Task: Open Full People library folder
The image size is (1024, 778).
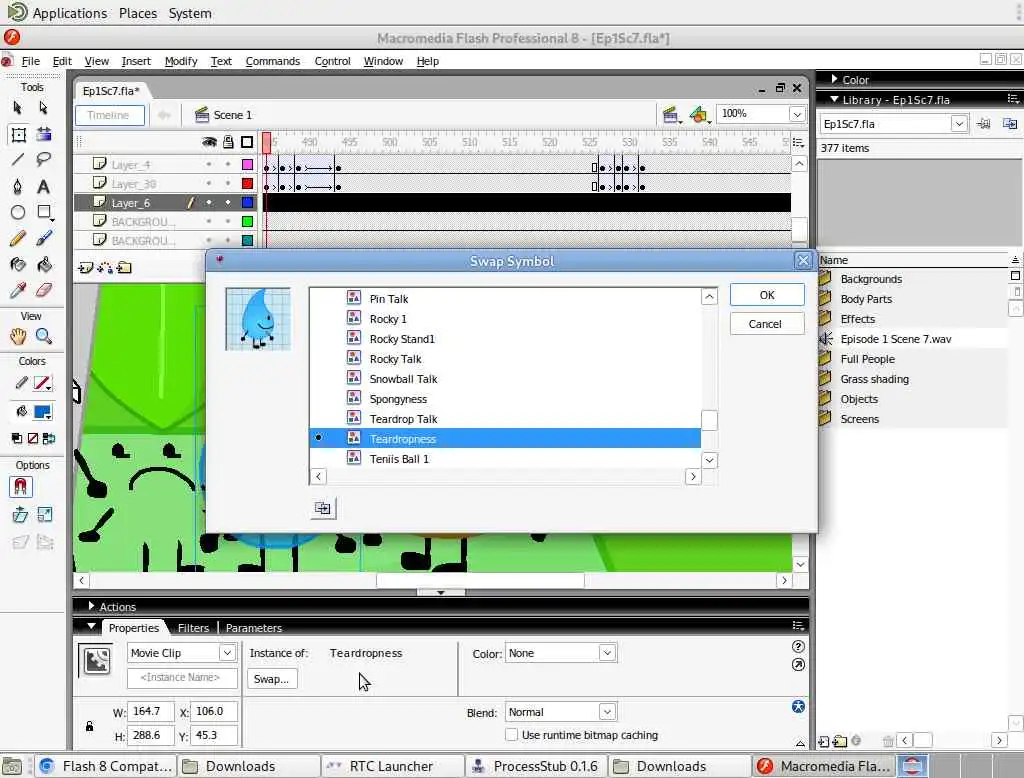Action: [867, 359]
